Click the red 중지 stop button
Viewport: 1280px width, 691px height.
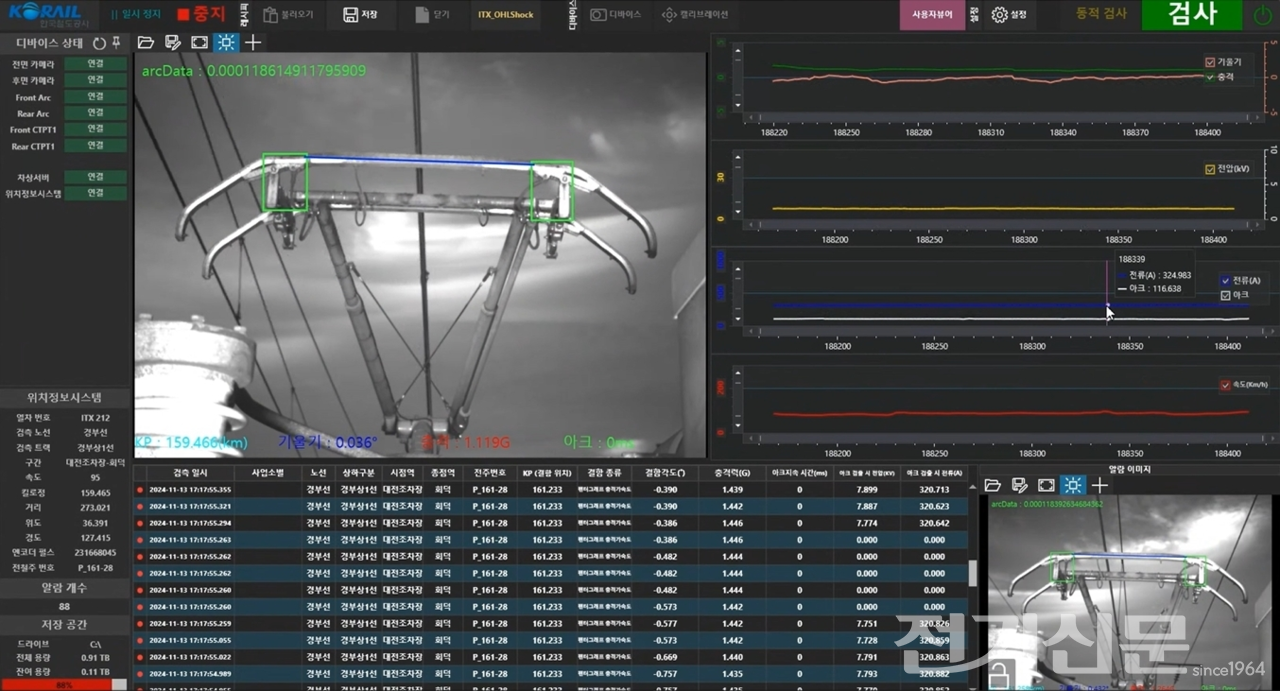tap(201, 15)
